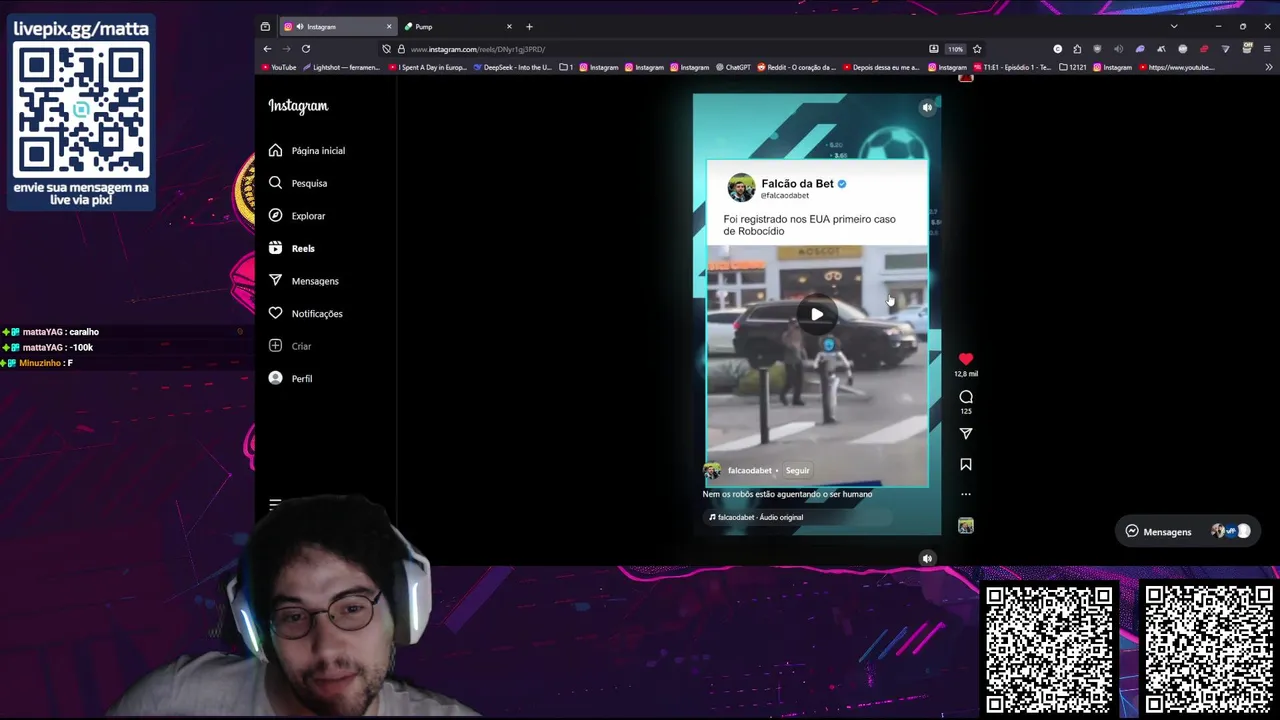
Task: Open the Reddit bookmark
Action: click(796, 68)
